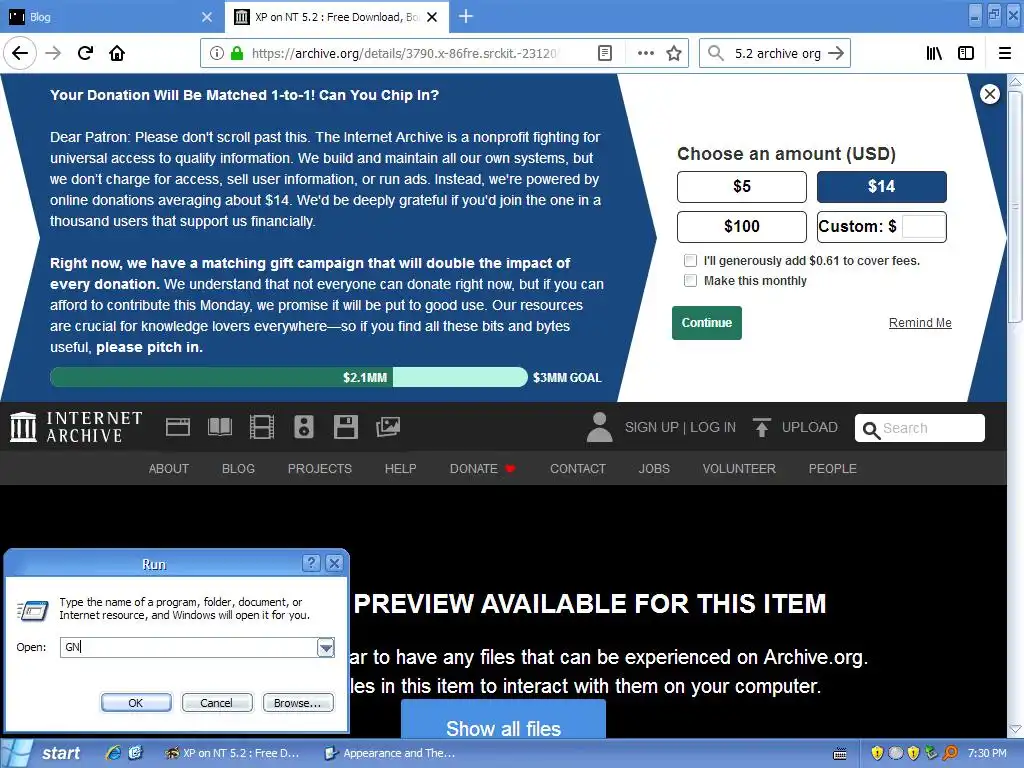The width and height of the screenshot is (1024, 768).
Task: Dismiss the donation banner with X
Action: click(x=990, y=94)
